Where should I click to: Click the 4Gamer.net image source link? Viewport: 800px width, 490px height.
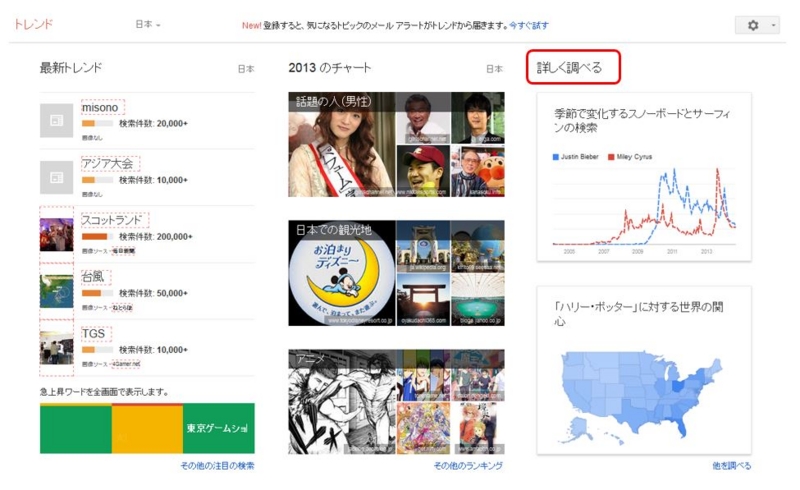(x=126, y=364)
